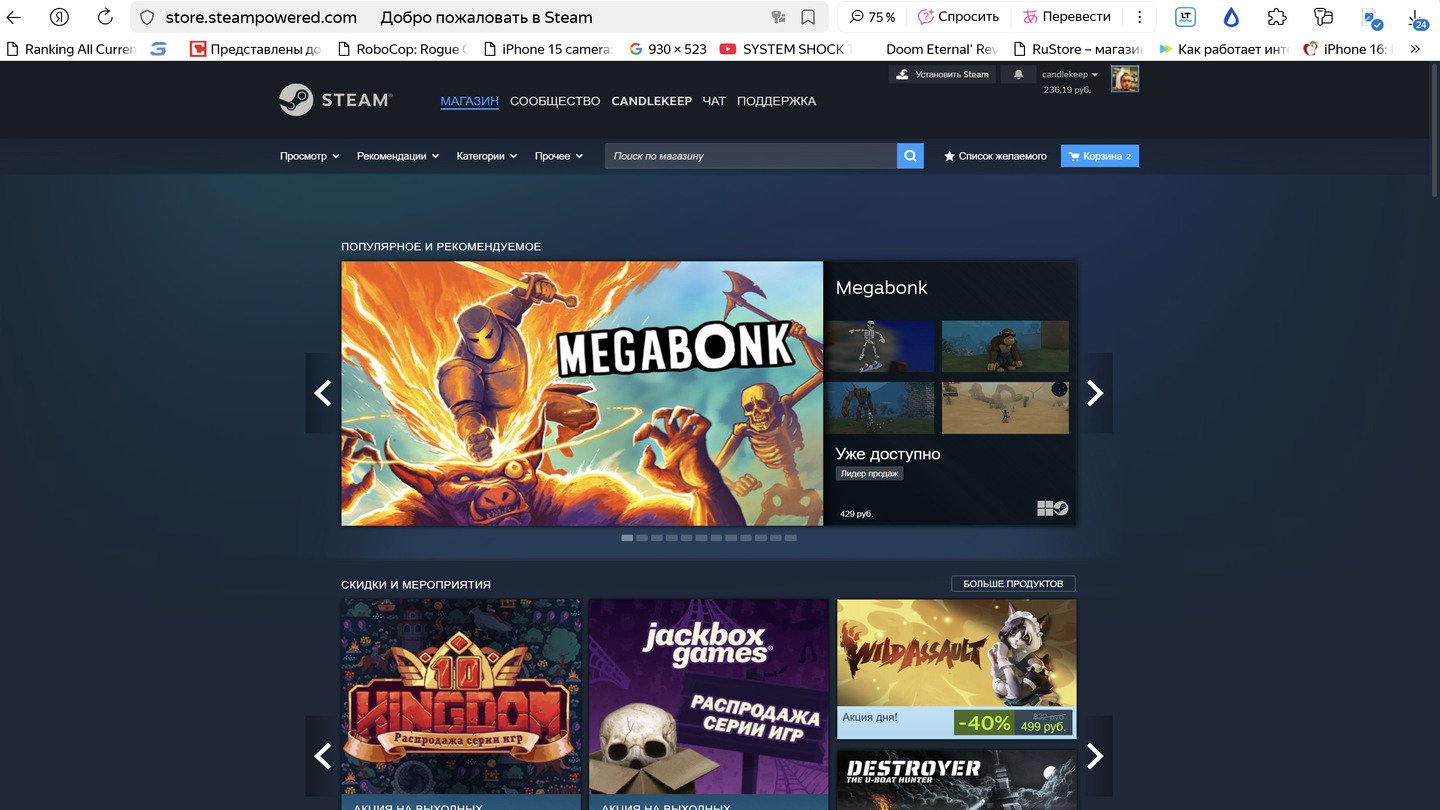Go to next featured carousel game
Viewport: 1440px width, 810px height.
click(x=1095, y=393)
